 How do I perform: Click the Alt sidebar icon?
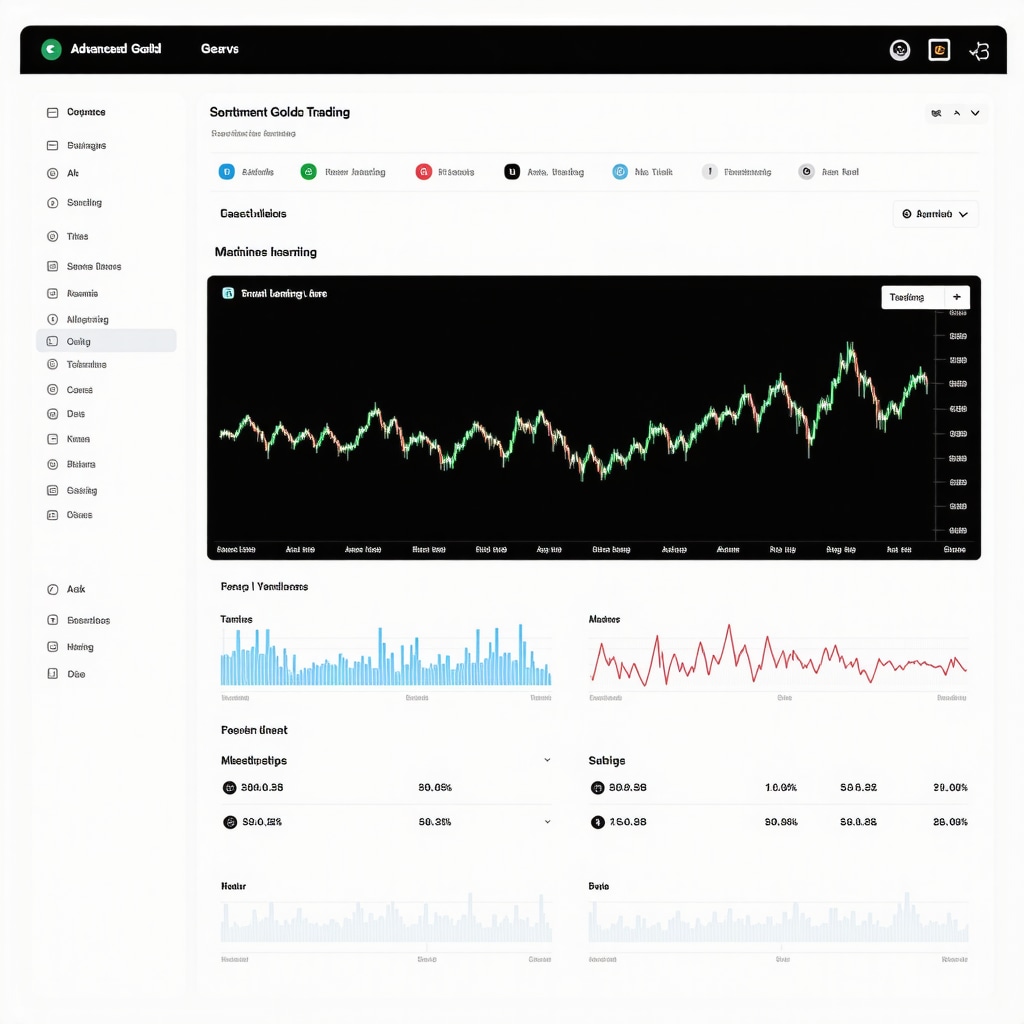(x=52, y=174)
